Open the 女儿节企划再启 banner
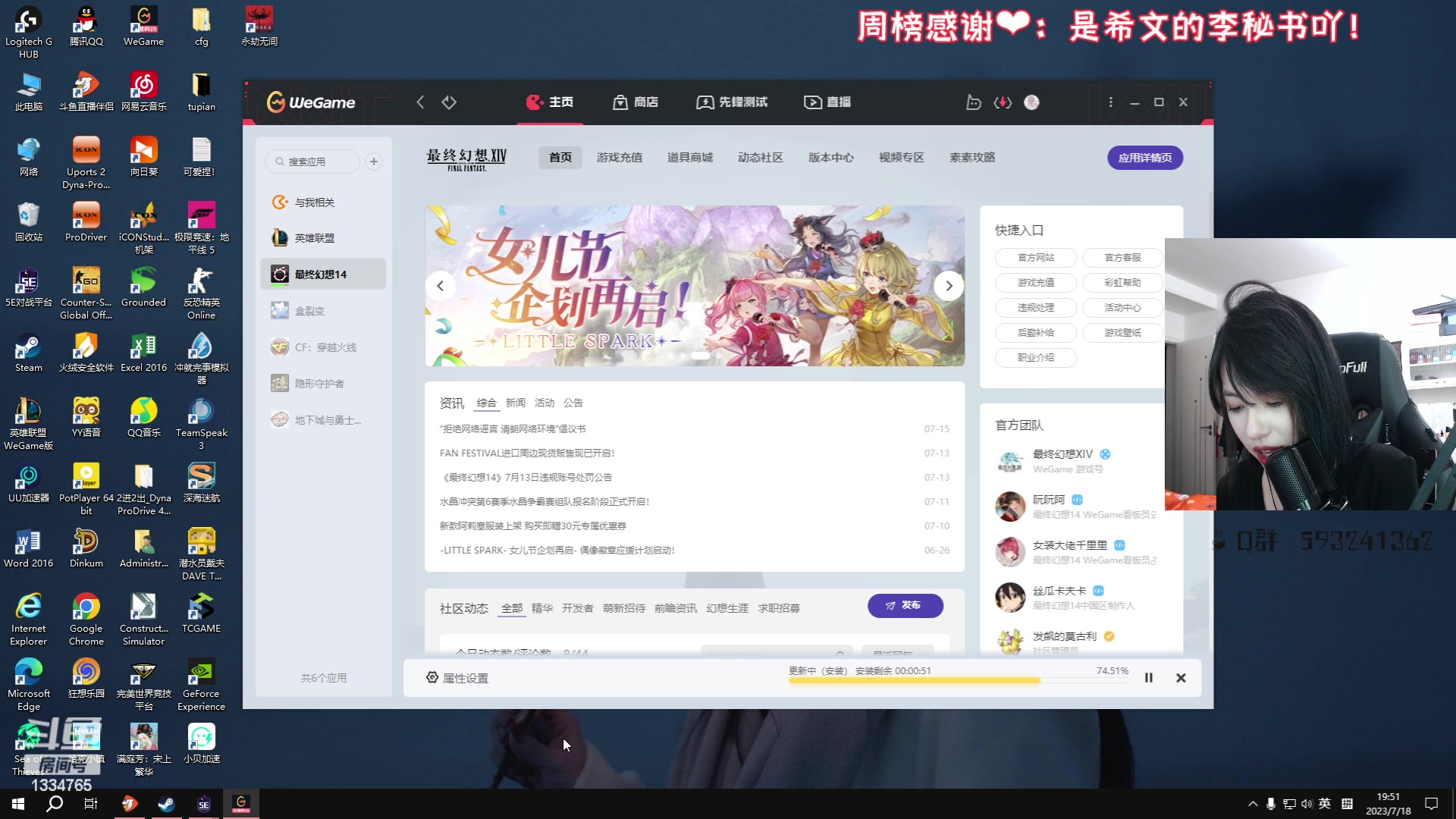 click(x=695, y=286)
